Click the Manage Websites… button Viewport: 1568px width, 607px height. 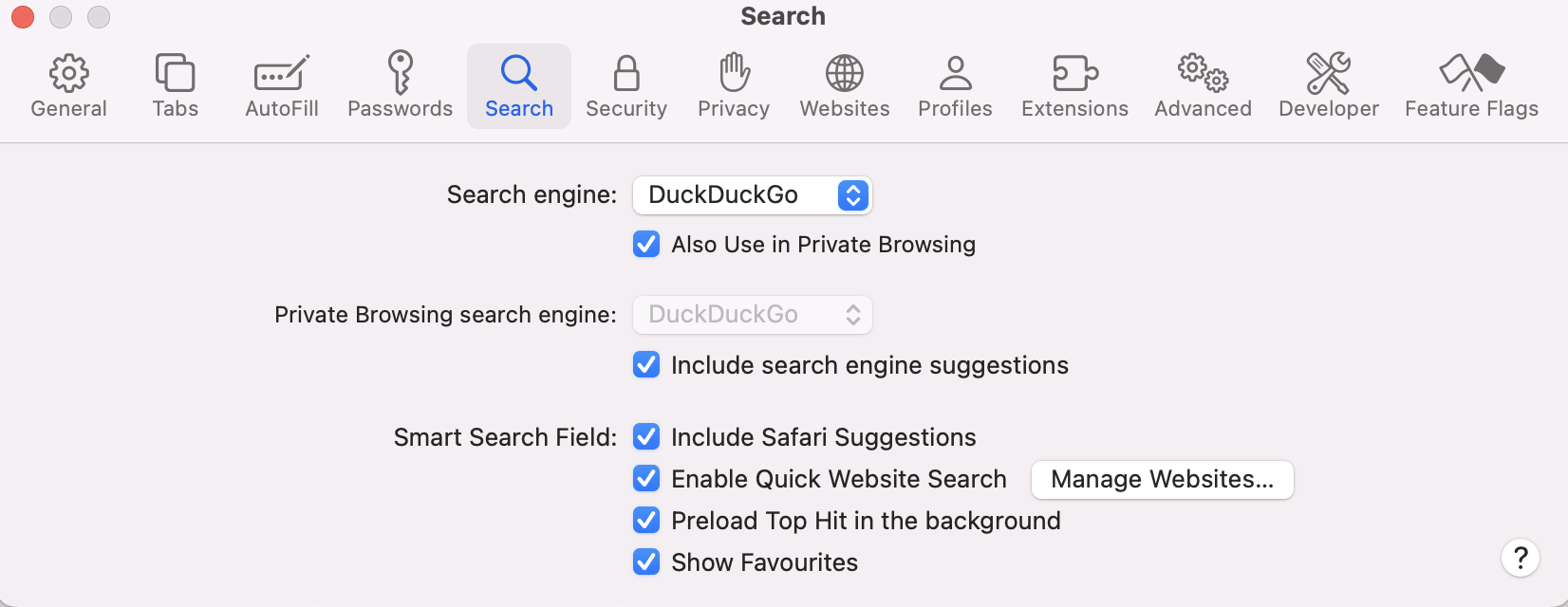point(1162,480)
